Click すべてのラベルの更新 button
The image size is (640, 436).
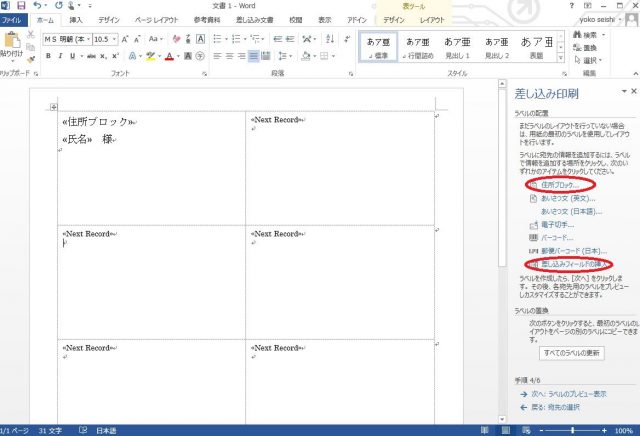pos(571,353)
